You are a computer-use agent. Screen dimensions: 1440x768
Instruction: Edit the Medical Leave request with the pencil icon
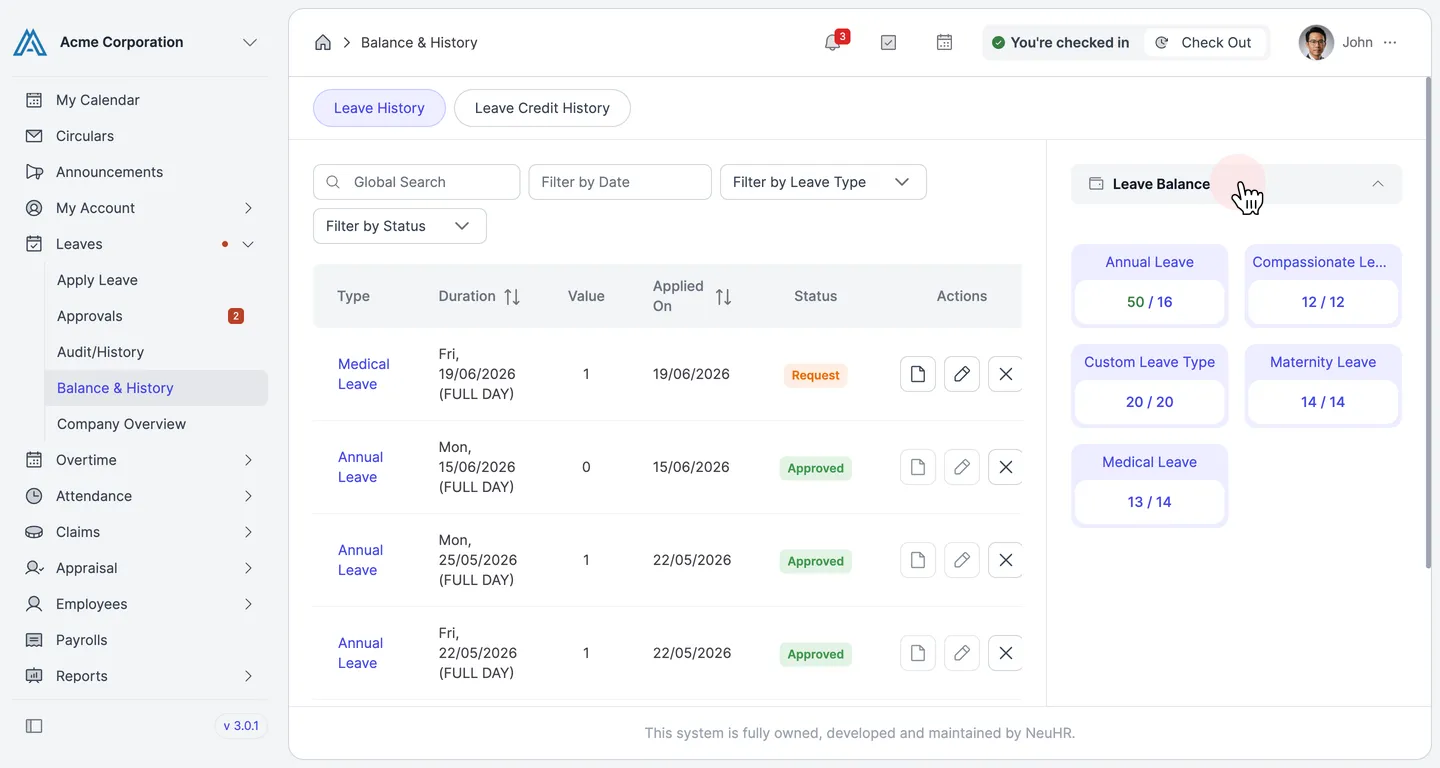point(962,374)
